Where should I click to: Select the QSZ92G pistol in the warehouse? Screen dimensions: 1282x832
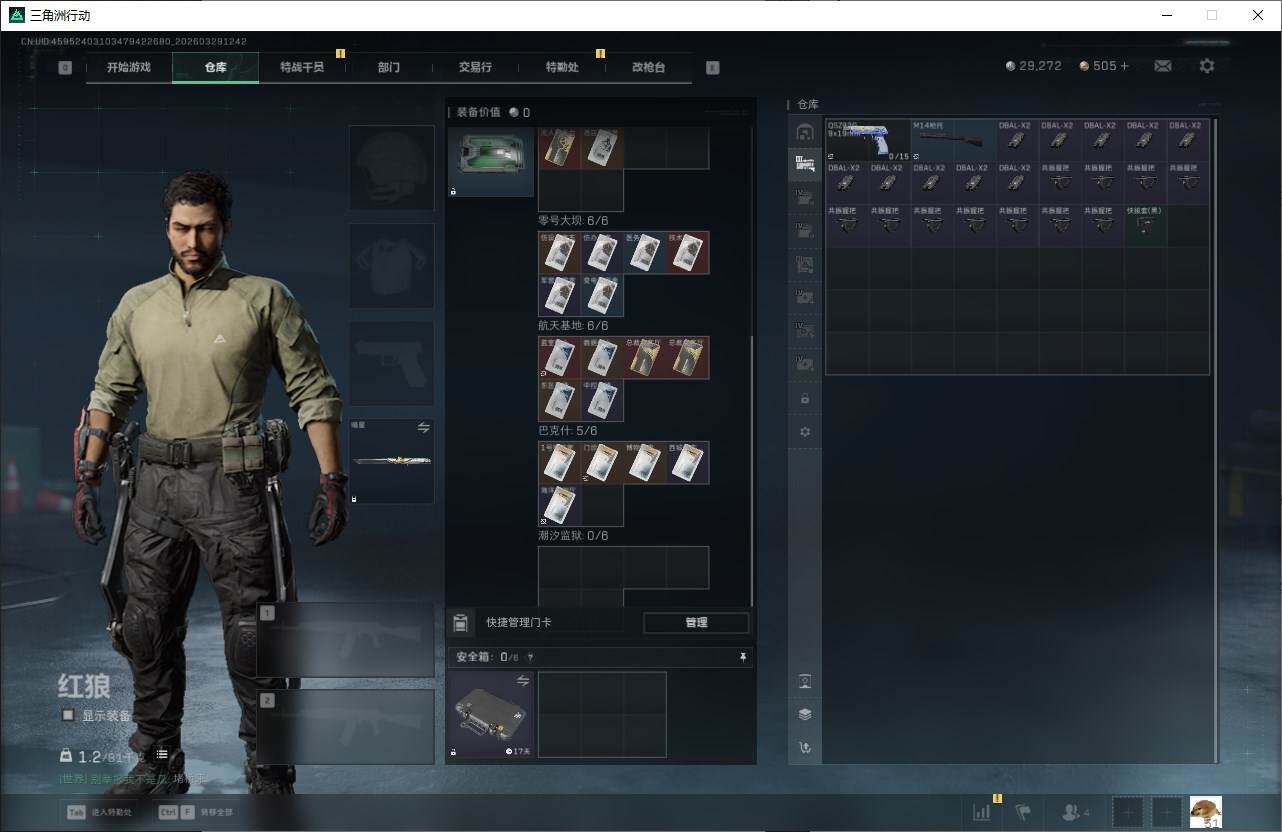click(869, 141)
